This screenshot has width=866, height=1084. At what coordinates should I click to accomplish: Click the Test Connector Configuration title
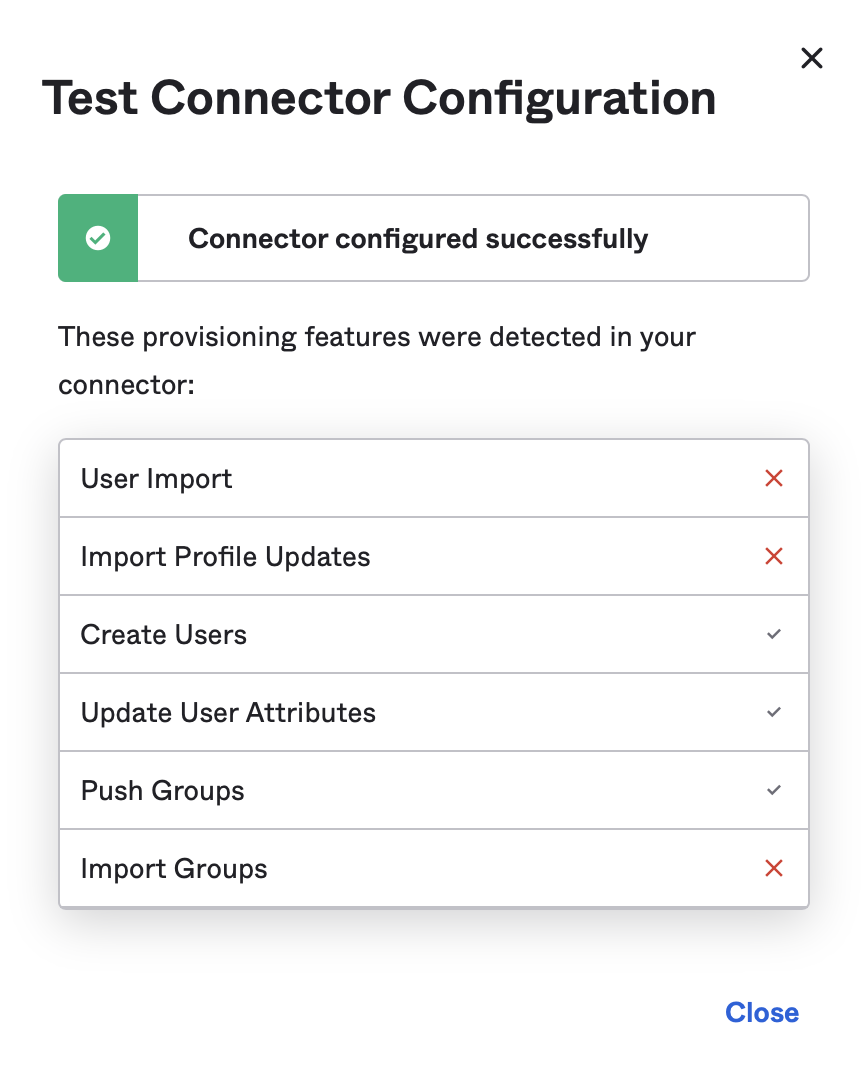[x=379, y=97]
